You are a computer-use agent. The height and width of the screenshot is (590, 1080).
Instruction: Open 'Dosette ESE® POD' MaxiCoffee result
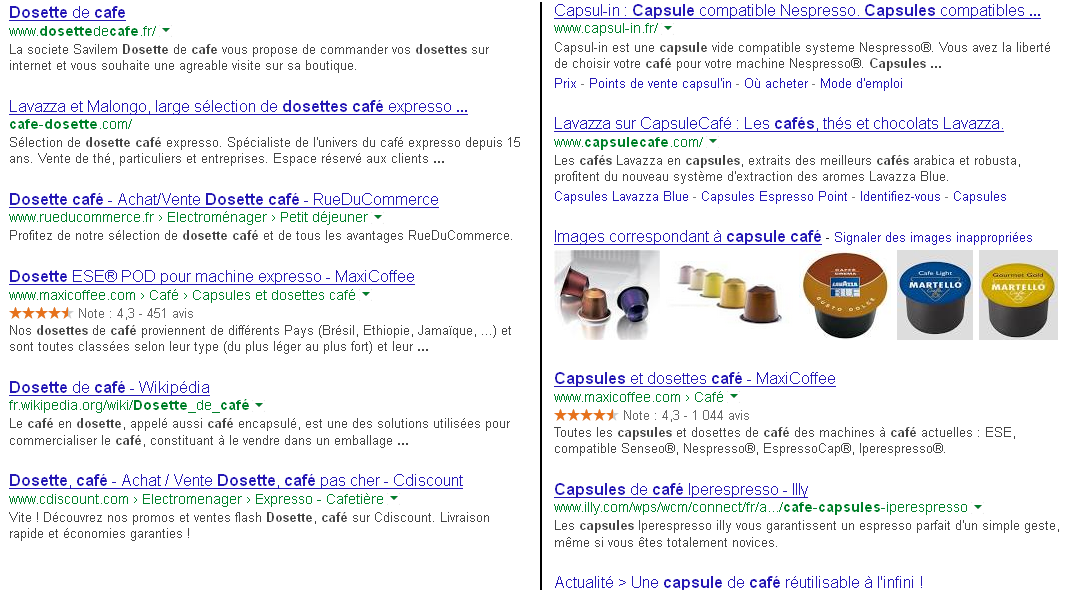(x=211, y=277)
